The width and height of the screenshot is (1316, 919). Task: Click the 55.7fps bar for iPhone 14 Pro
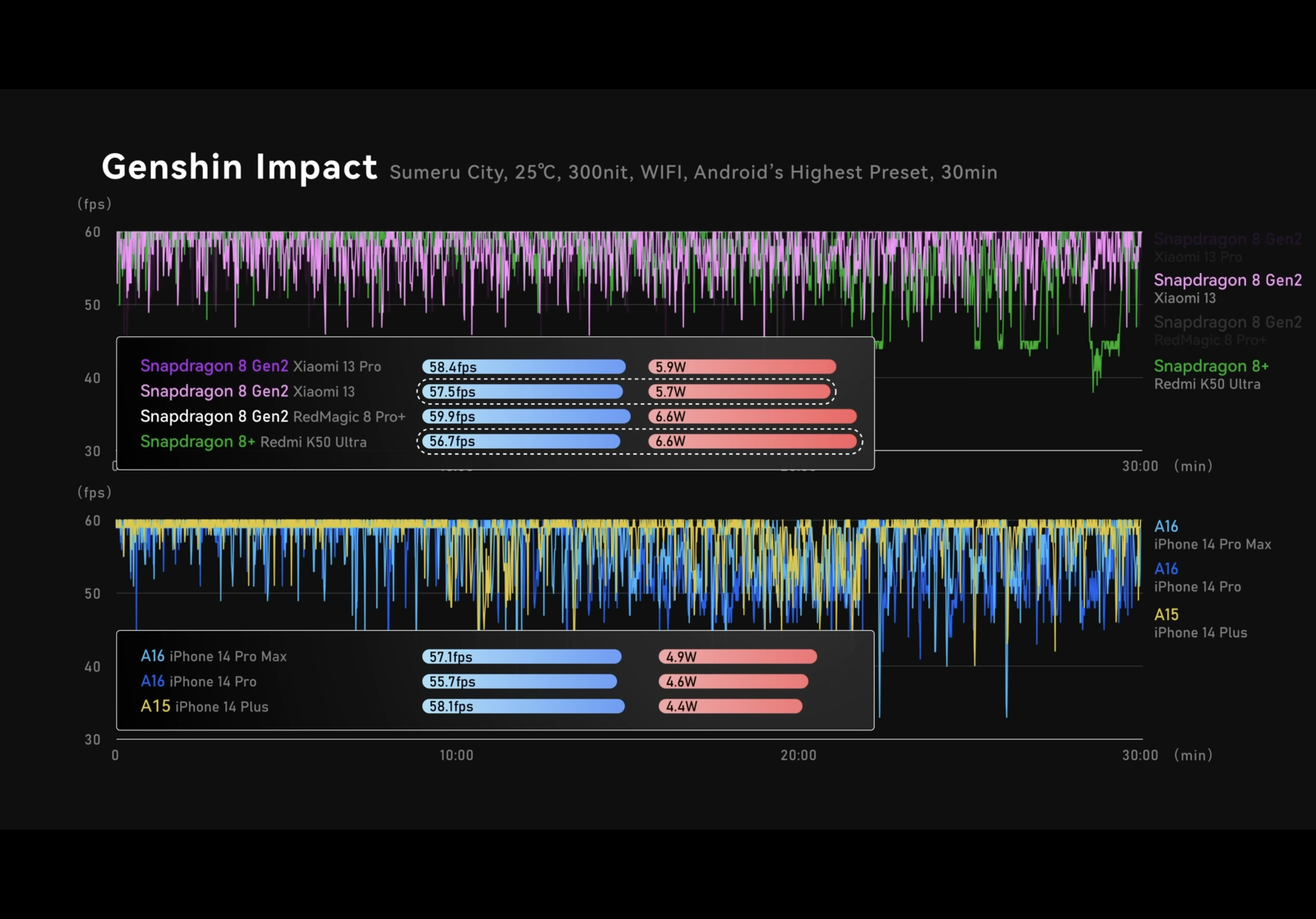click(519, 682)
